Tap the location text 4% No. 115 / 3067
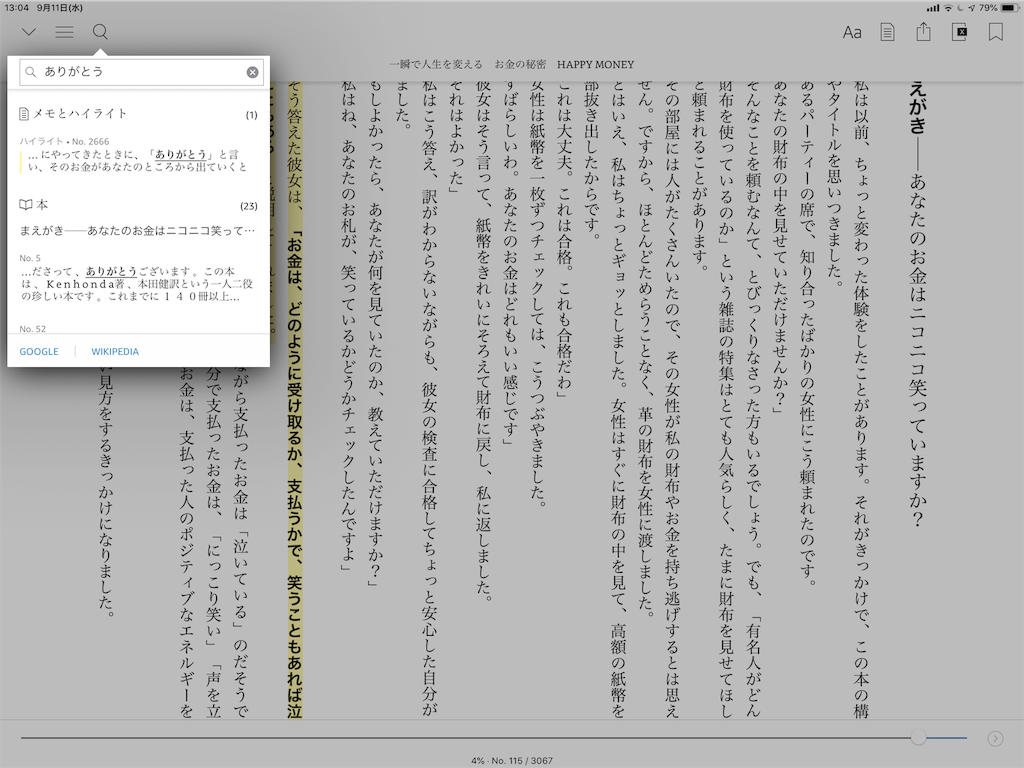 512,760
